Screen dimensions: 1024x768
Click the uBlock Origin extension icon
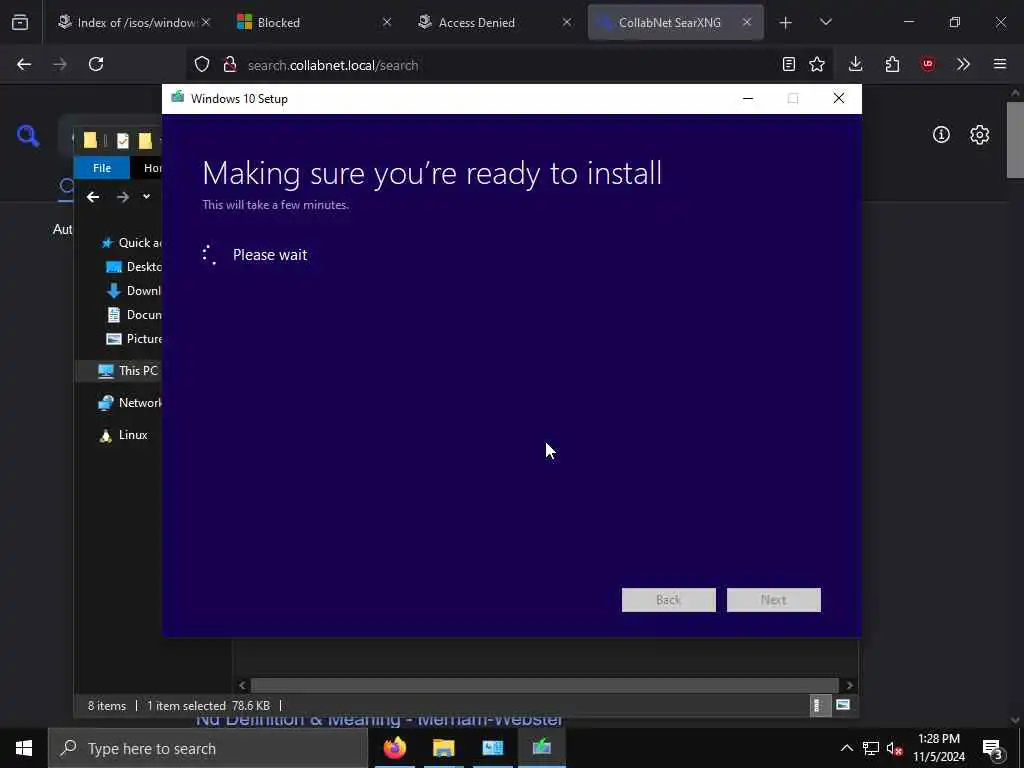(x=928, y=64)
